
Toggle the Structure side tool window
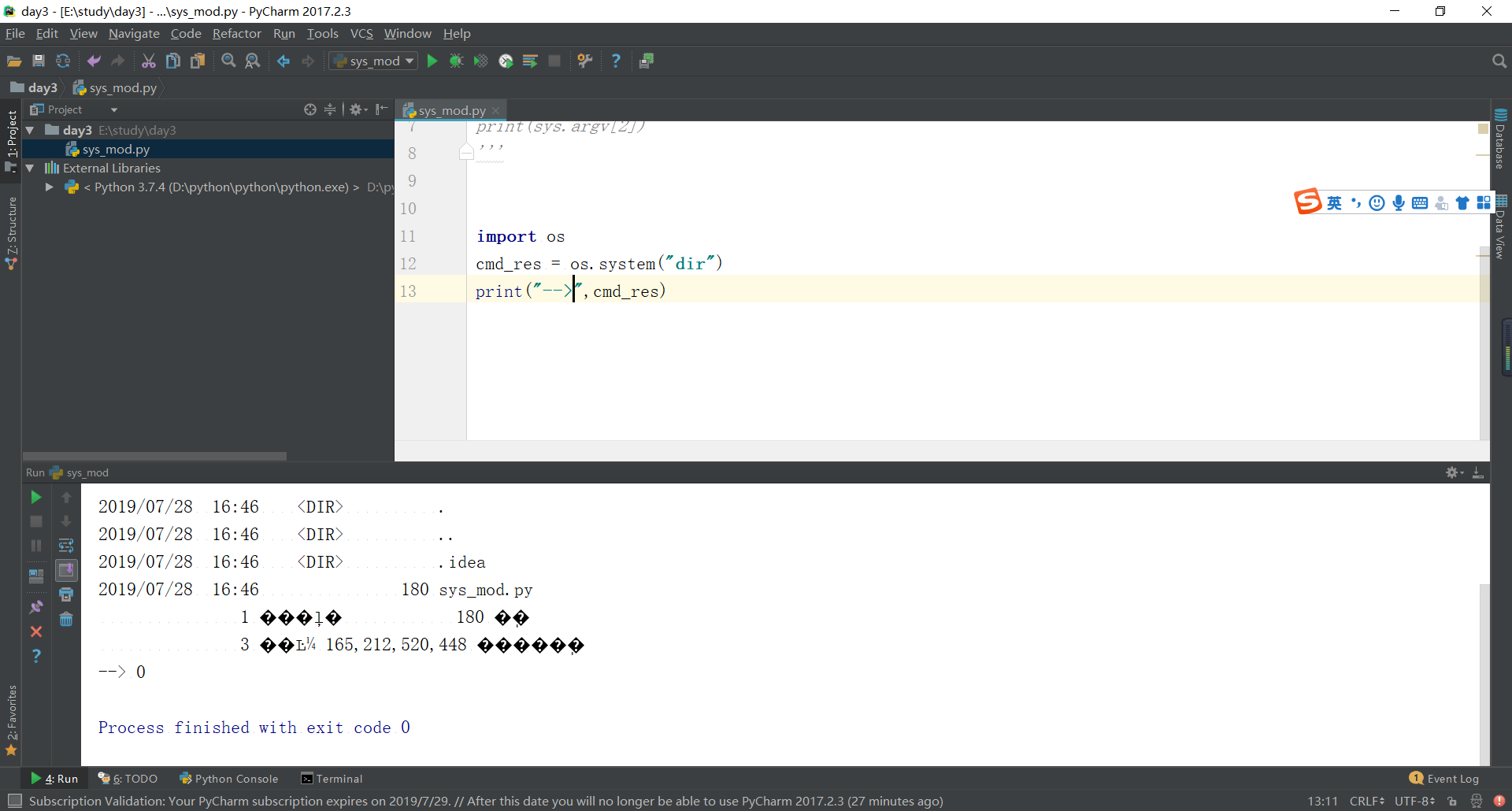[x=11, y=233]
